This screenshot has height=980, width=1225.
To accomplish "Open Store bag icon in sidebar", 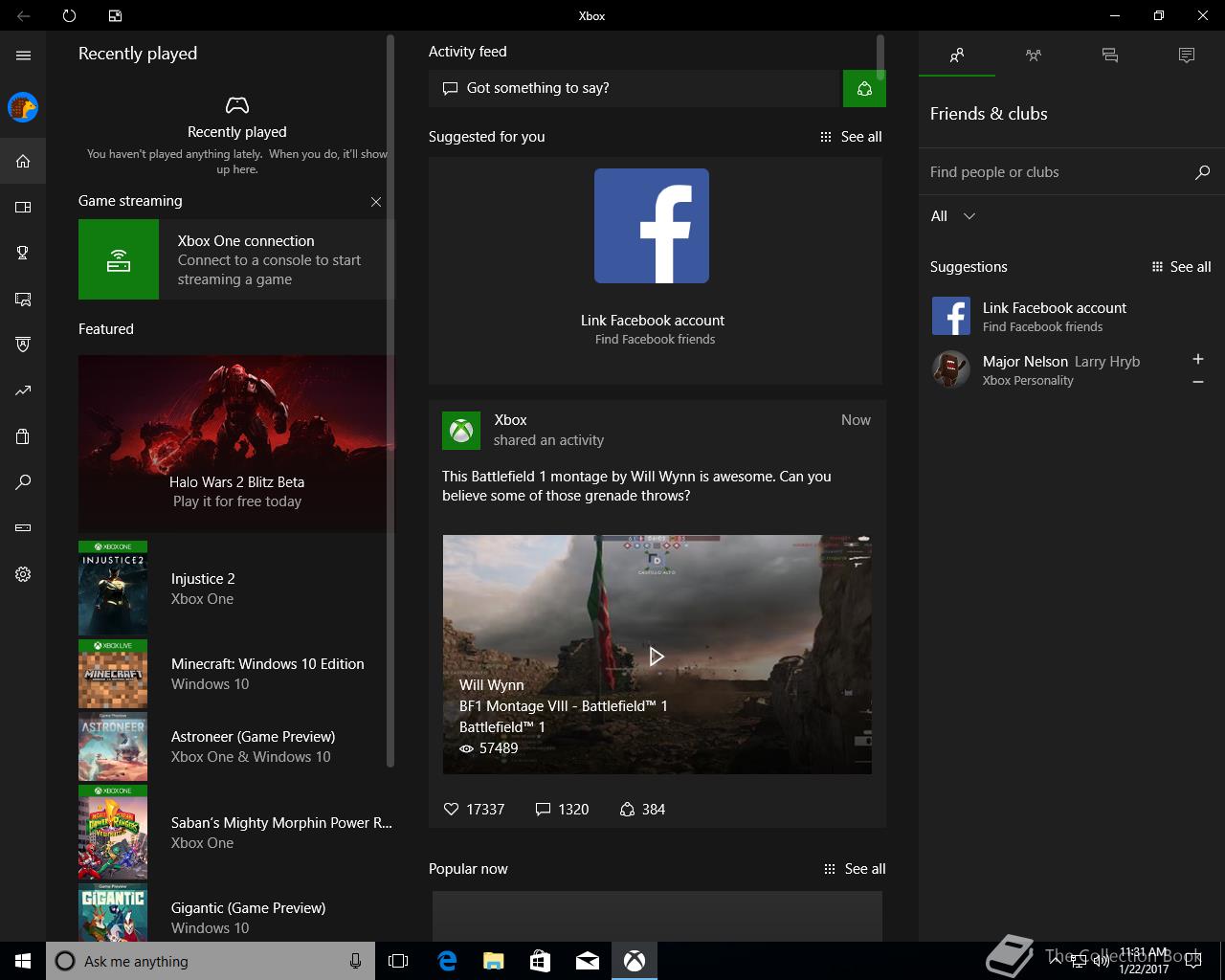I will [x=23, y=436].
